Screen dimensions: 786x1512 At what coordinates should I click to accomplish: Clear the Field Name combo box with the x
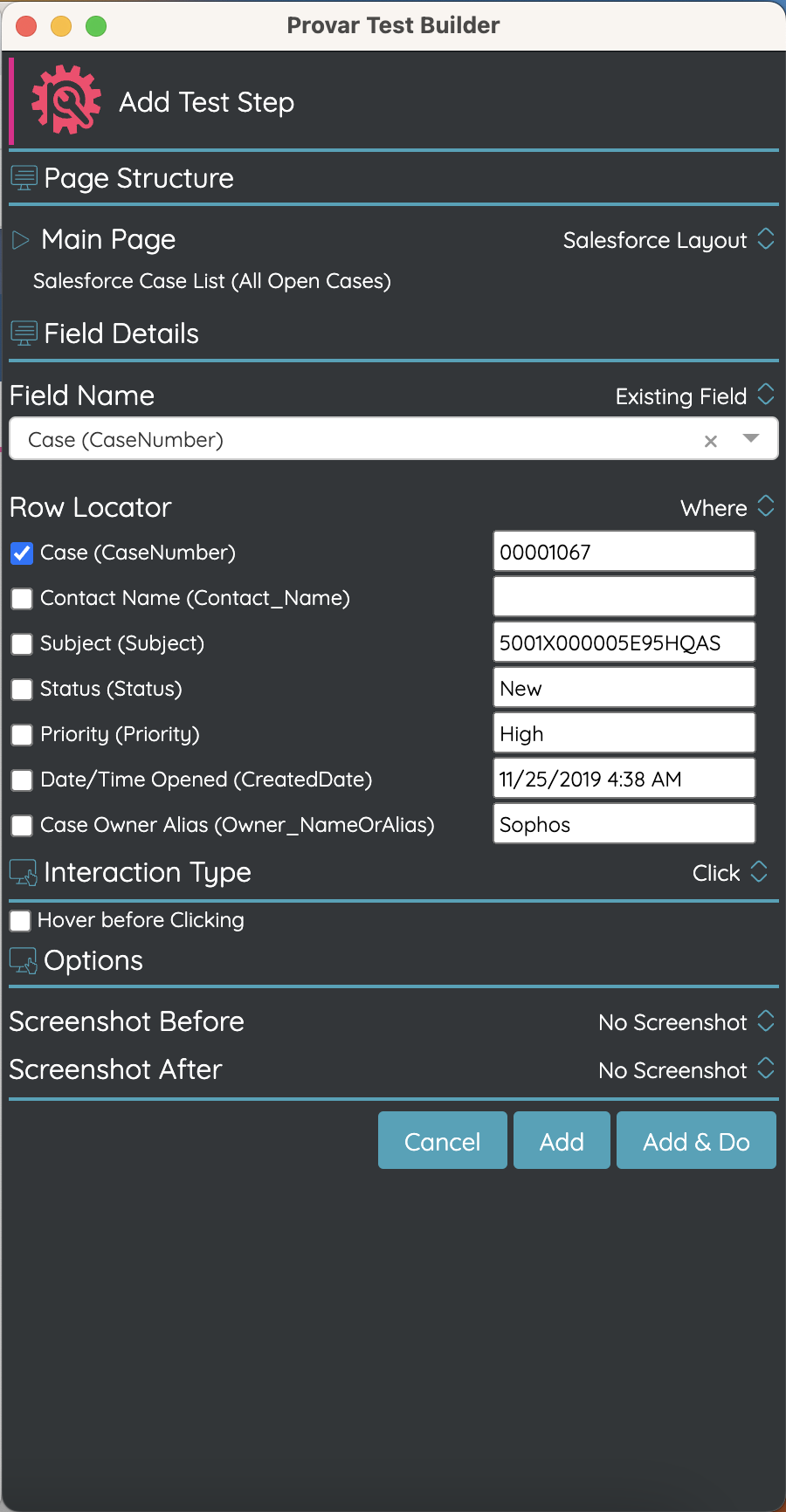(x=711, y=441)
